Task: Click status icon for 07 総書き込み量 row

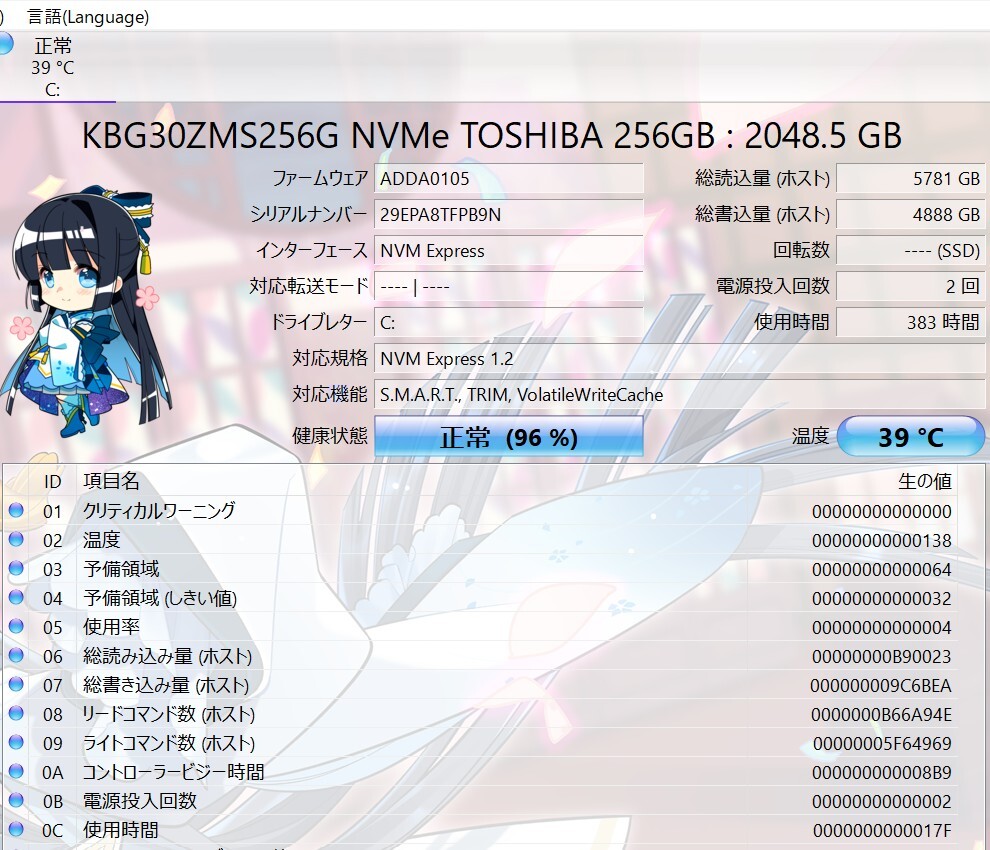Action: point(16,685)
